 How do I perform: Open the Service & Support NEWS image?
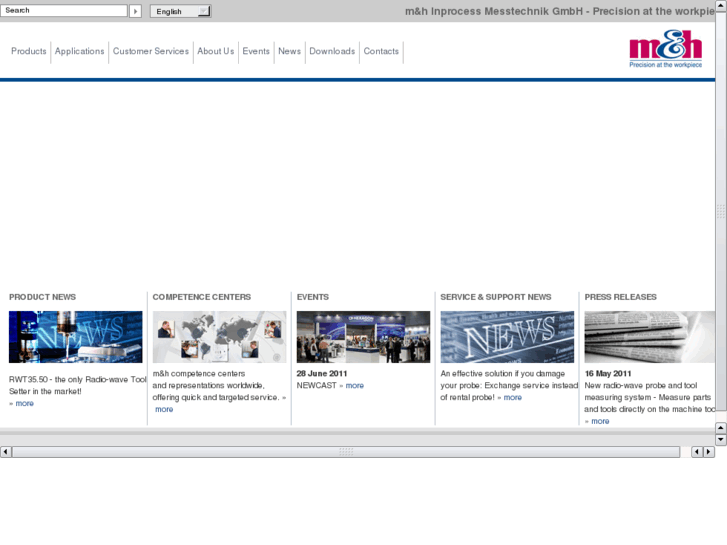507,337
